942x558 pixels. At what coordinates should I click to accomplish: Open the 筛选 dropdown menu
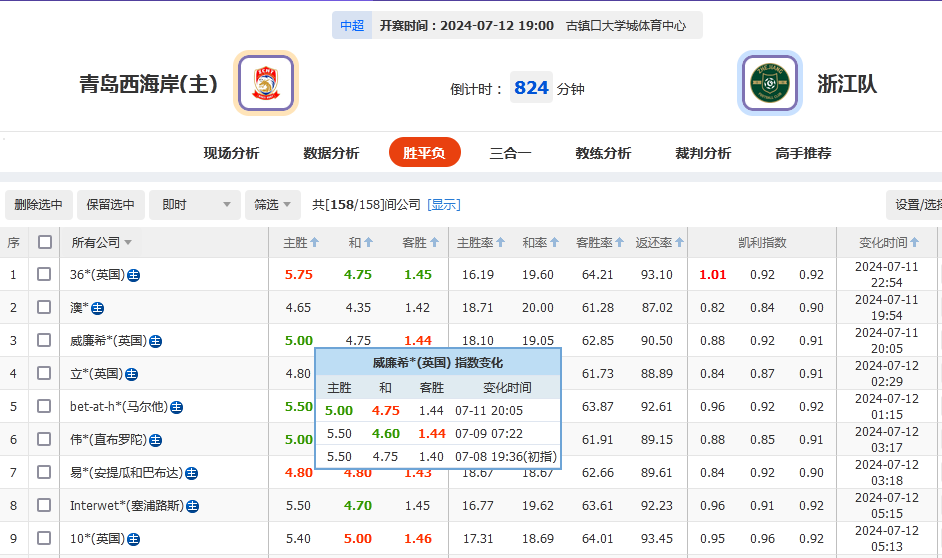[273, 205]
